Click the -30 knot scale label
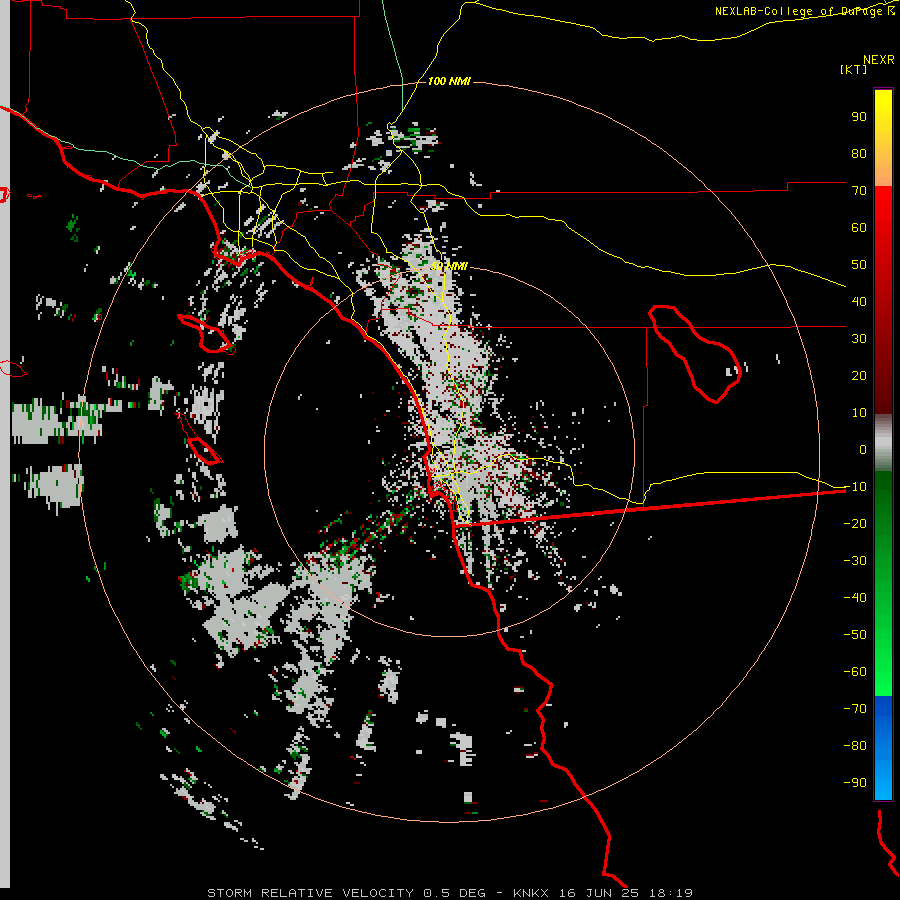Screen dimensions: 900x900 [x=855, y=561]
